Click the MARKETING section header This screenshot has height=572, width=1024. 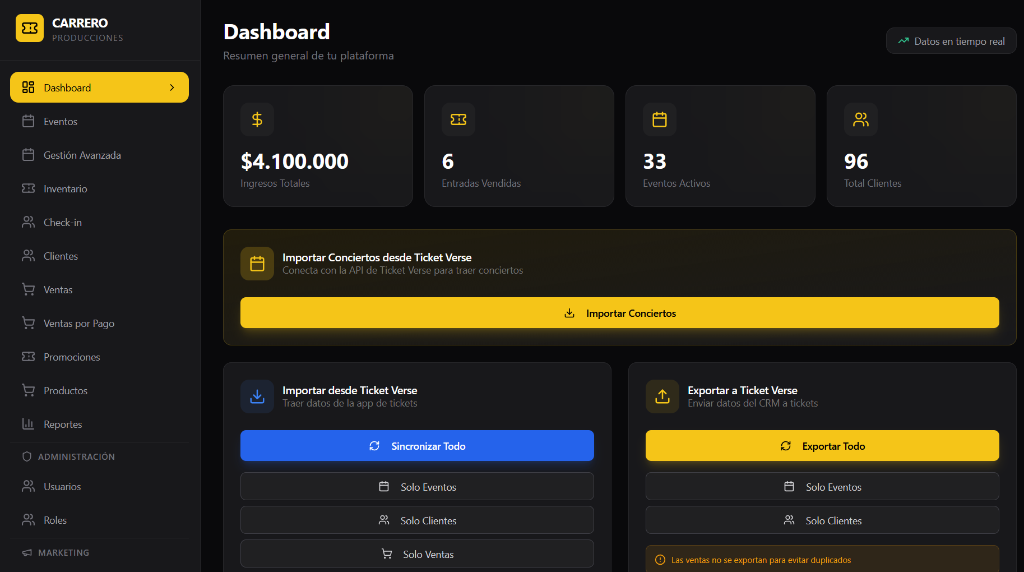point(63,552)
